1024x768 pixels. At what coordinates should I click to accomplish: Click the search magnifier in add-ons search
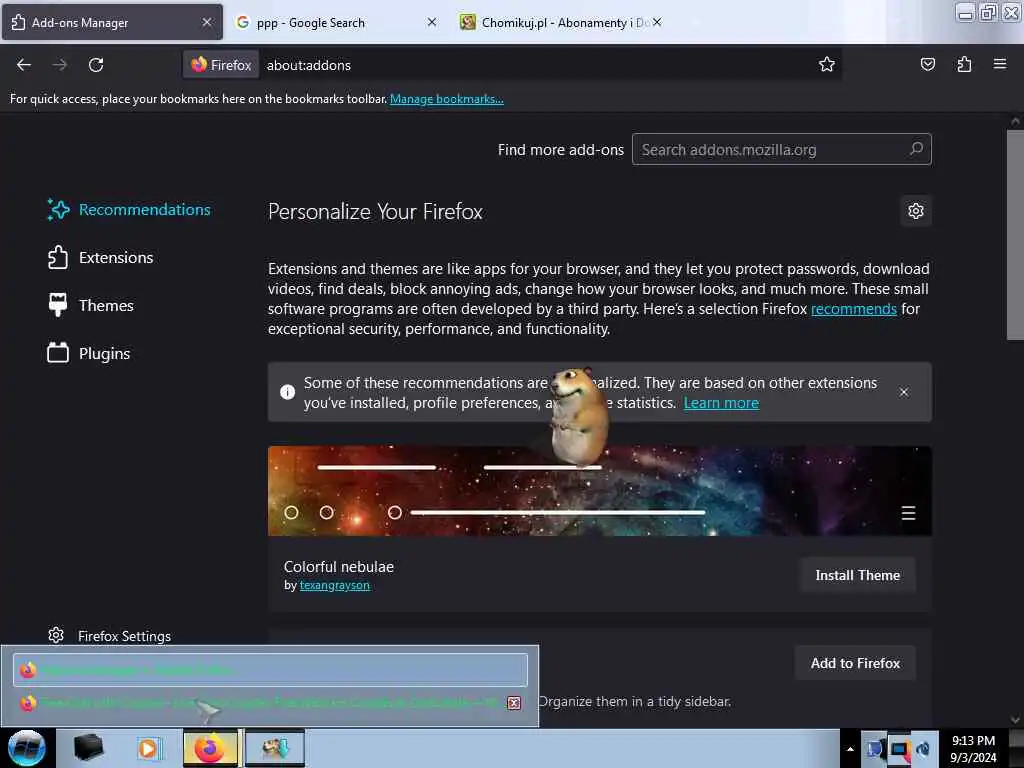coord(916,149)
